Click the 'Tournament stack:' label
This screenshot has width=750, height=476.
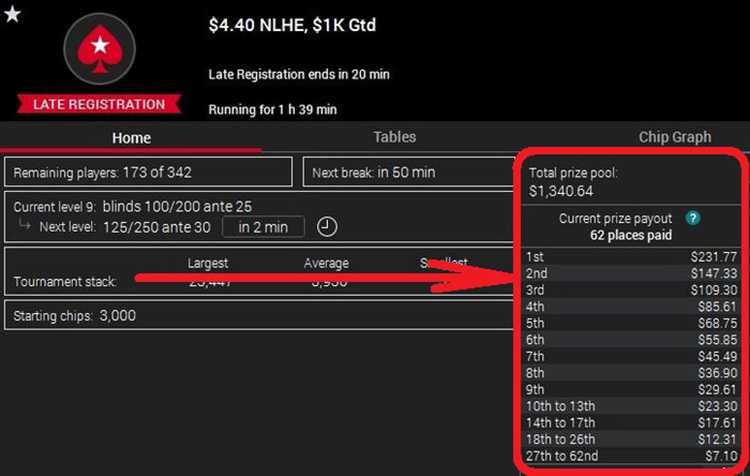(x=65, y=281)
